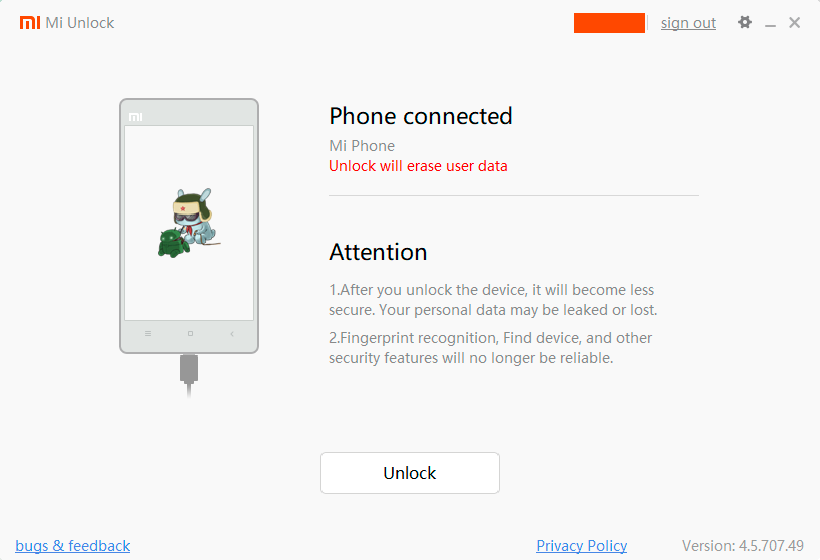Sign out of the Mi account
The image size is (820, 560).
tap(688, 23)
